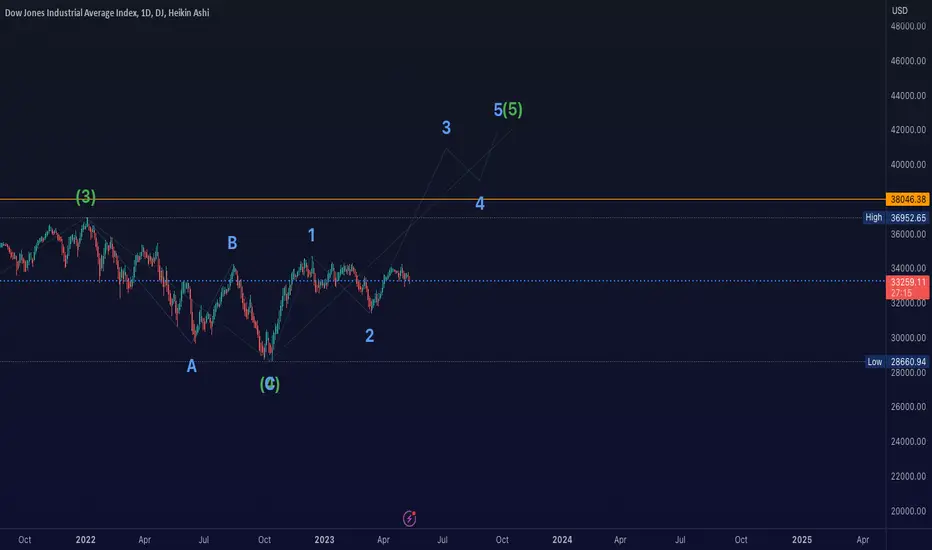The width and height of the screenshot is (932, 550).
Task: Click the Low 28660.94 price label
Action: 896,362
